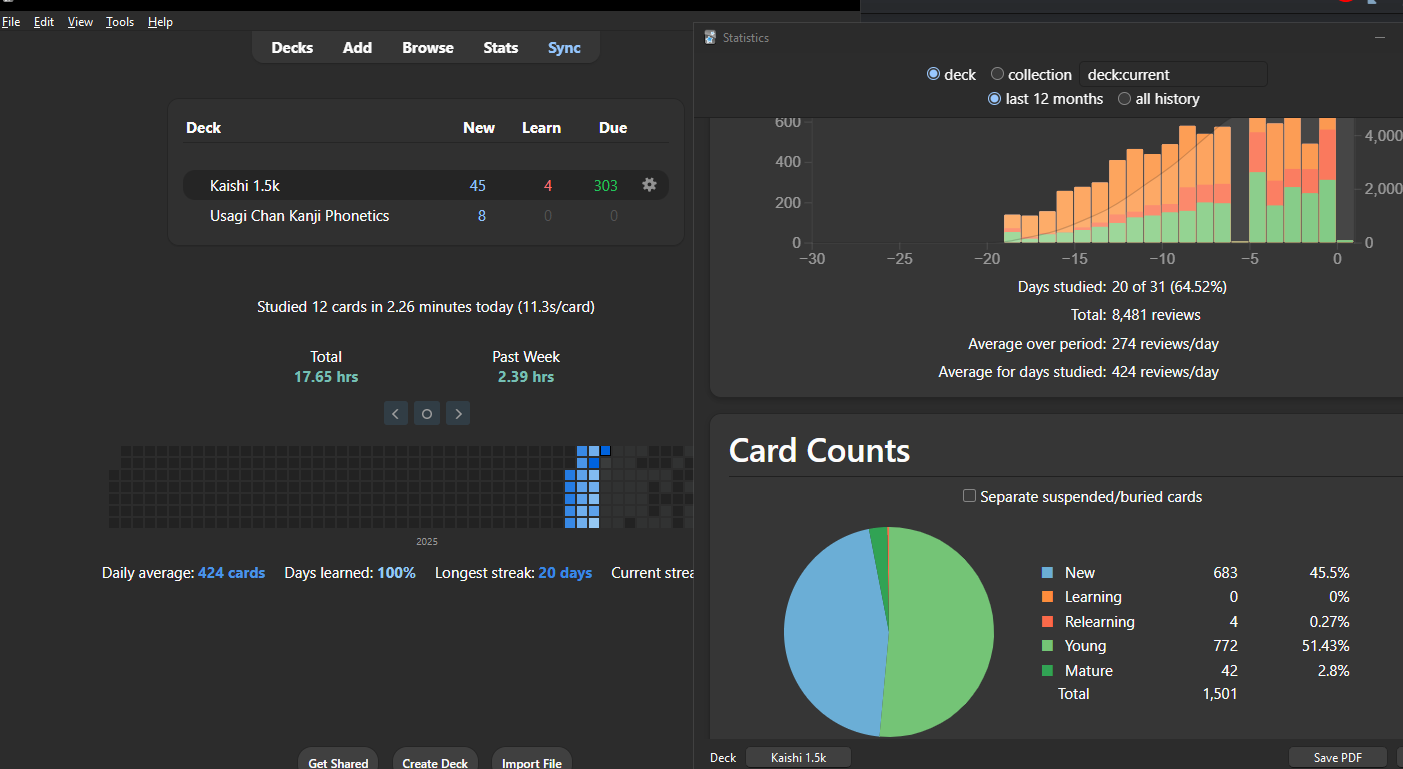Open options gear for Kaishi 1.5k deck
Viewport: 1403px width, 769px height.
click(x=649, y=185)
